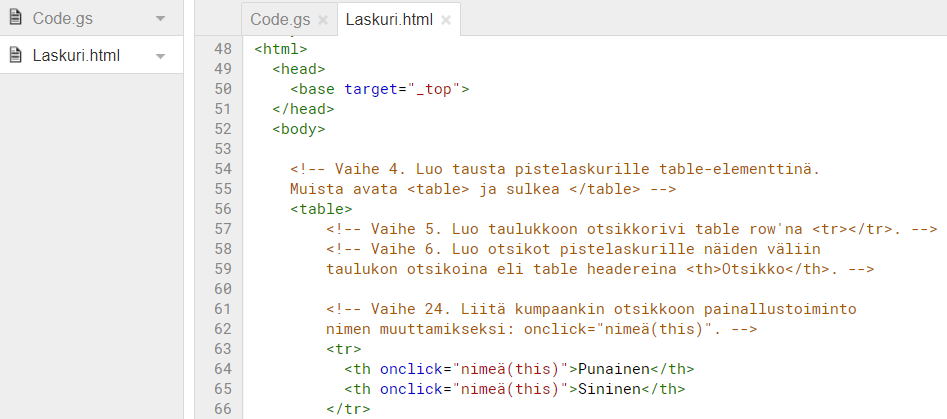Click line number 48 in the gutter

click(x=223, y=49)
